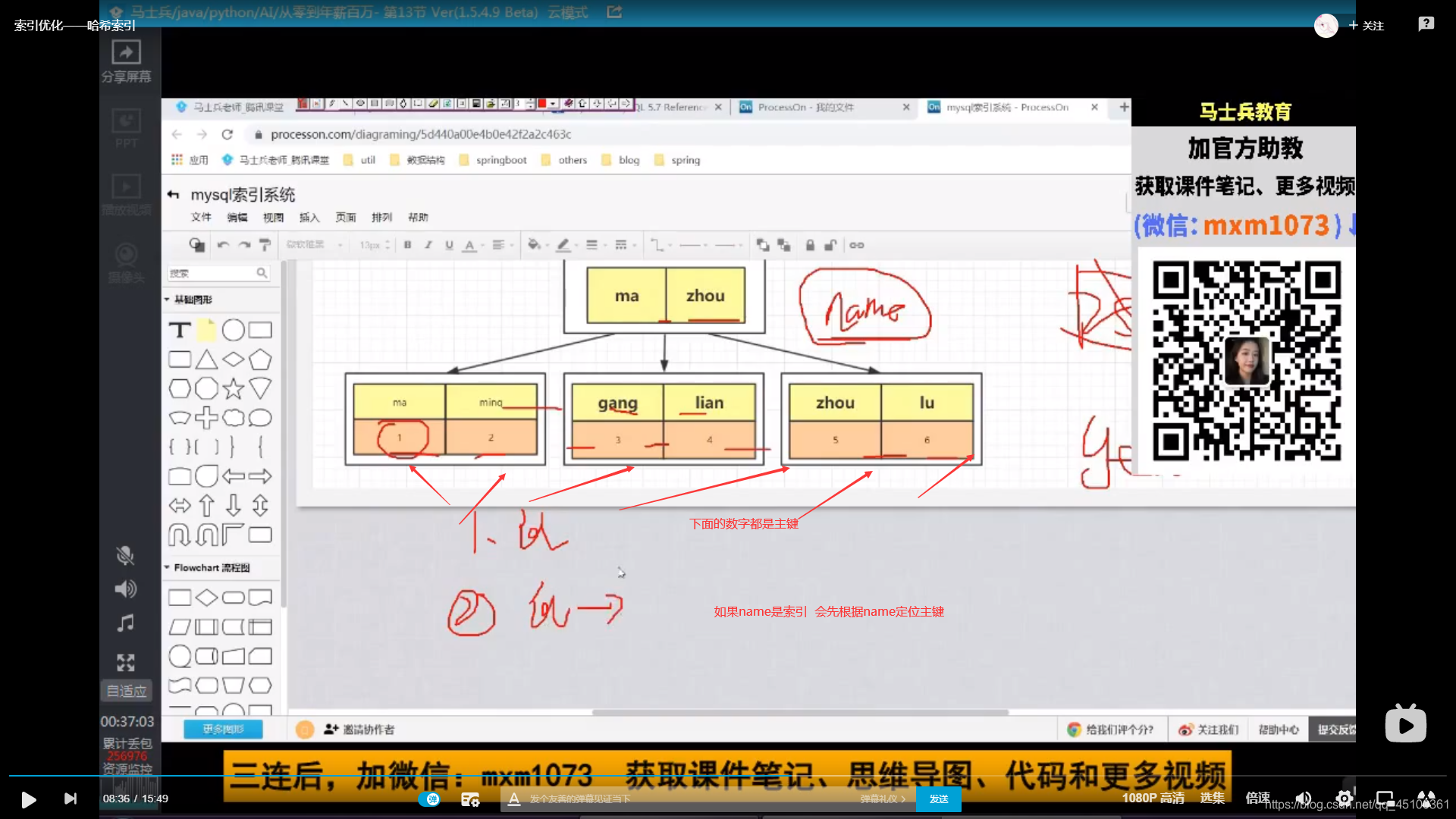Open the 页面 menu

coord(346,218)
